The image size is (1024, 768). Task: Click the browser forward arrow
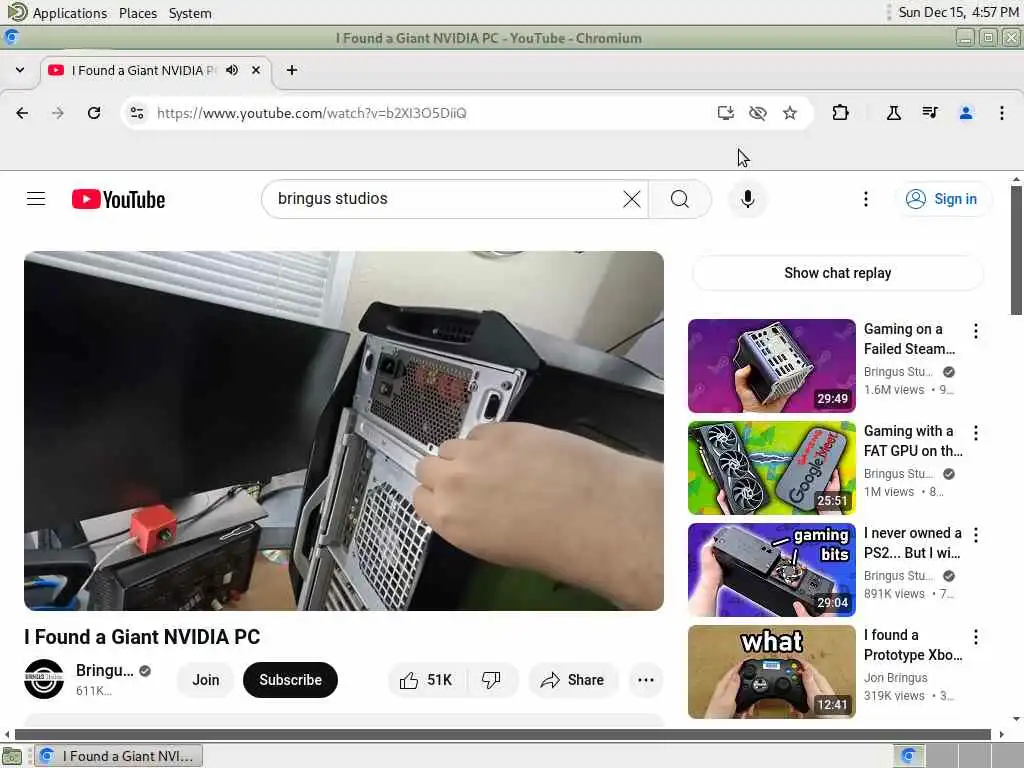58,113
